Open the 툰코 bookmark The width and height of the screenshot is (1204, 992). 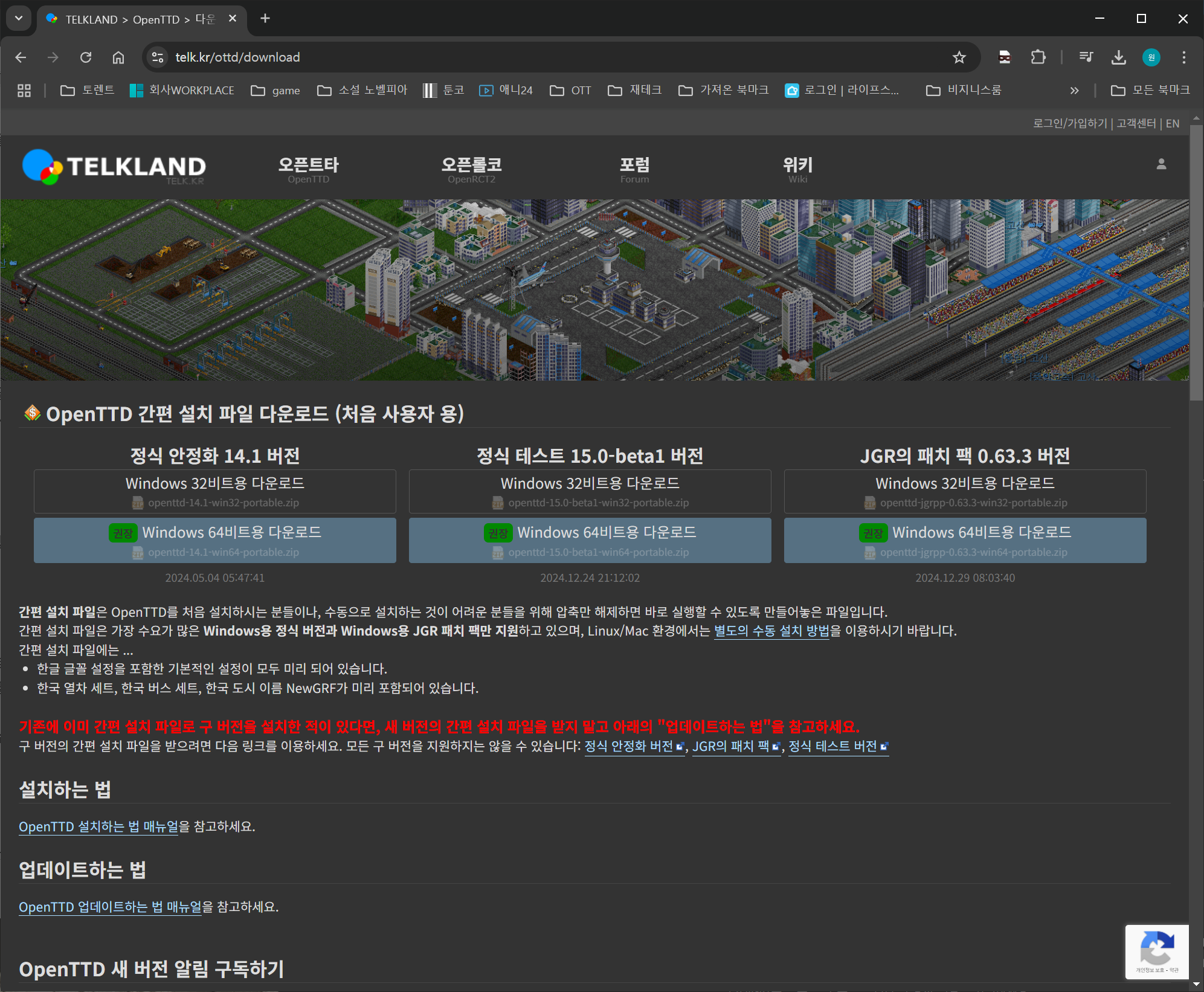coord(443,91)
